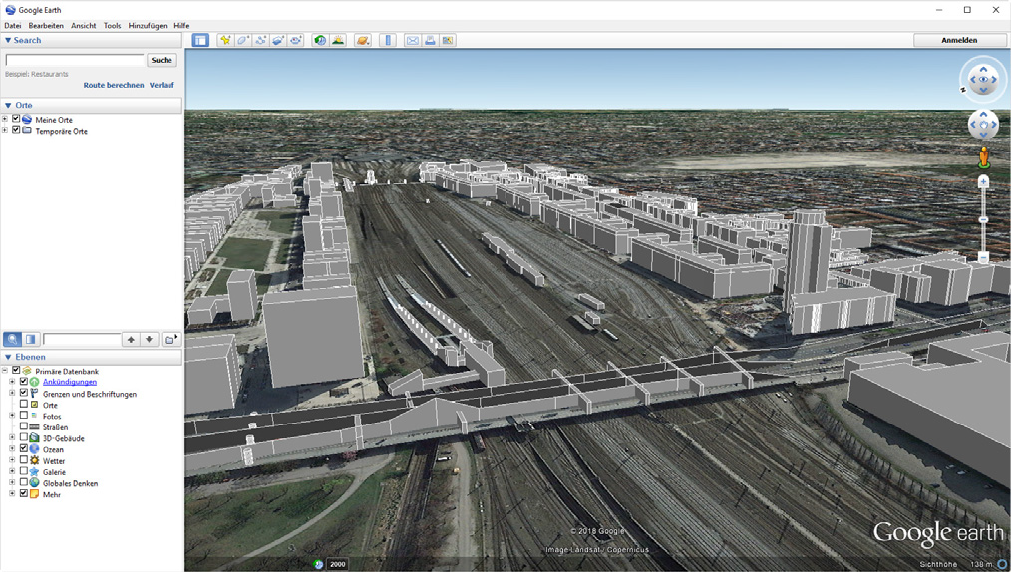The width and height of the screenshot is (1011, 572).
Task: Expand the Galerie layer node
Action: [12, 471]
